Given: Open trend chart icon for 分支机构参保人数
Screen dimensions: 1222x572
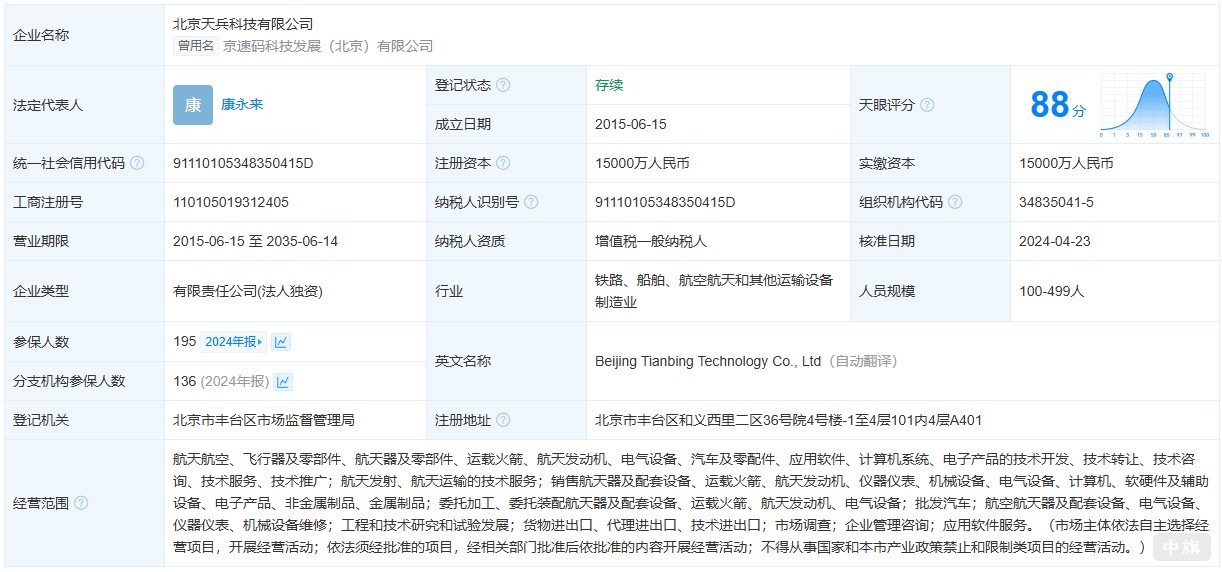Looking at the screenshot, I should pos(284,381).
